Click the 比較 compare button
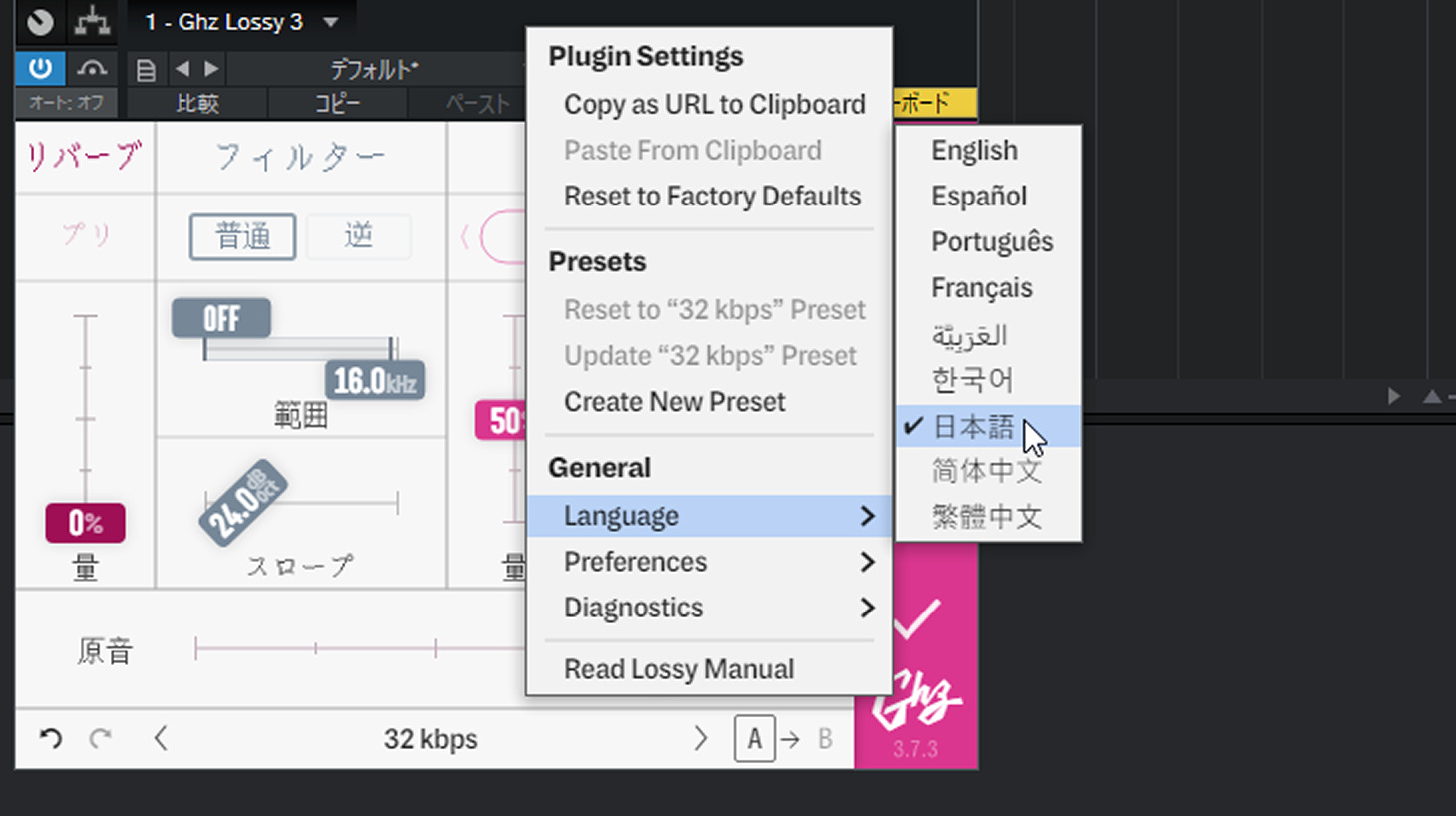 point(197,103)
